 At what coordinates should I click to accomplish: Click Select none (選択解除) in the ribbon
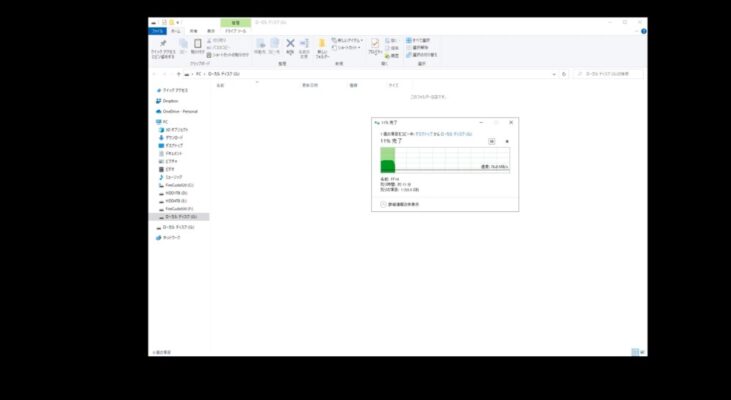point(417,48)
